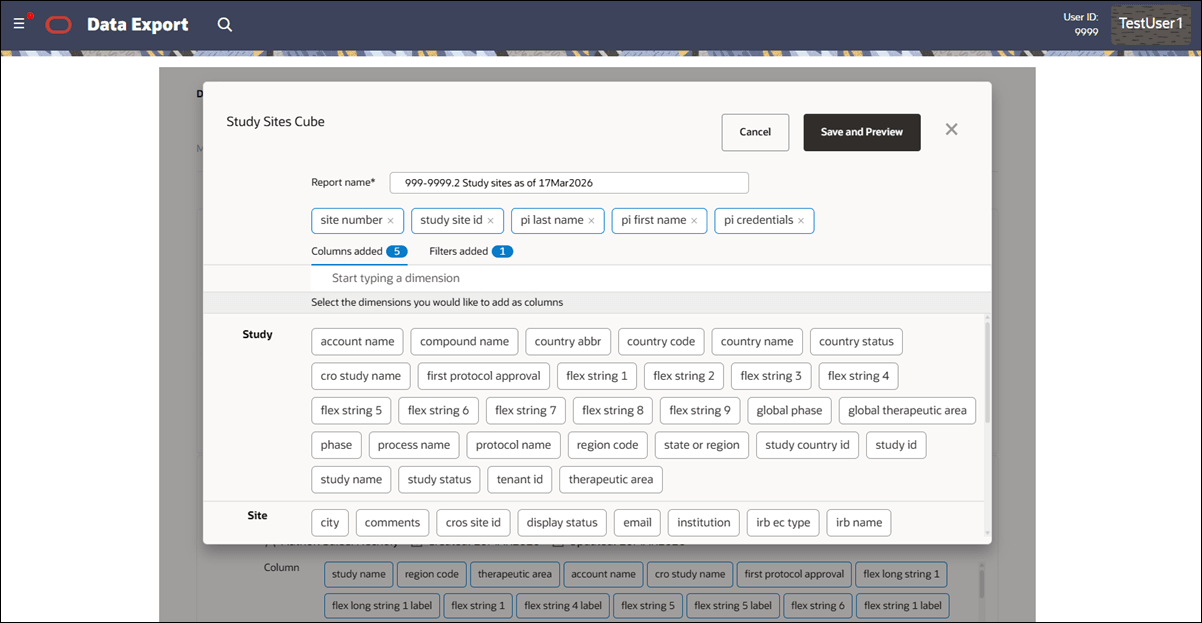Select flex string 4 dimension
Image resolution: width=1202 pixels, height=623 pixels.
pyautogui.click(x=859, y=376)
